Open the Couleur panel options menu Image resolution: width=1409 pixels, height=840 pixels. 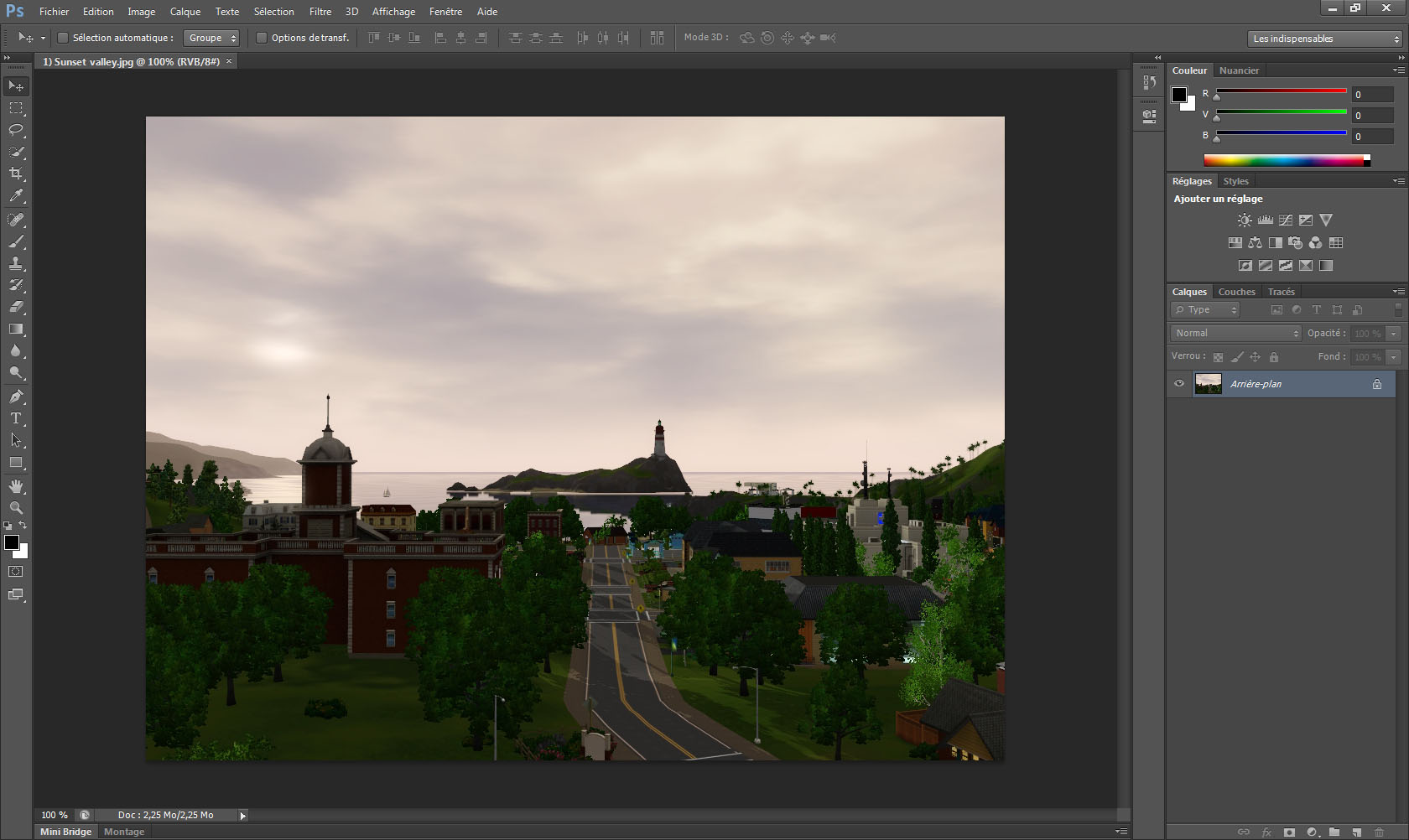(1398, 70)
